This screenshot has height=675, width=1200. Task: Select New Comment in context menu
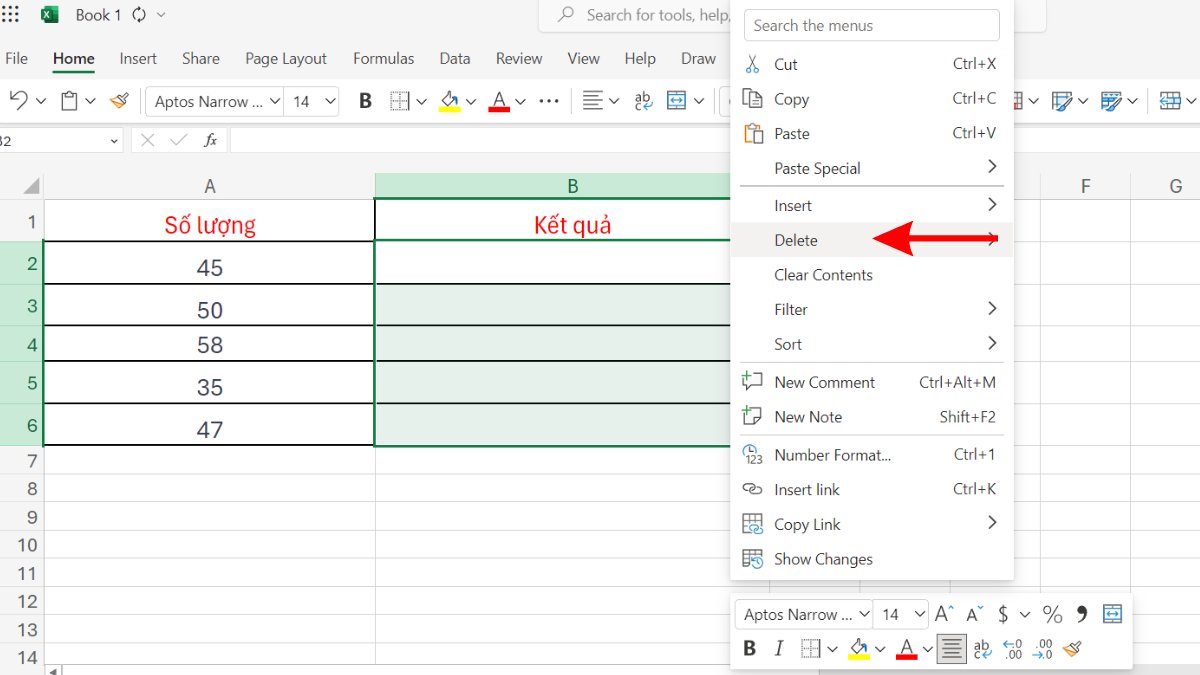871,382
